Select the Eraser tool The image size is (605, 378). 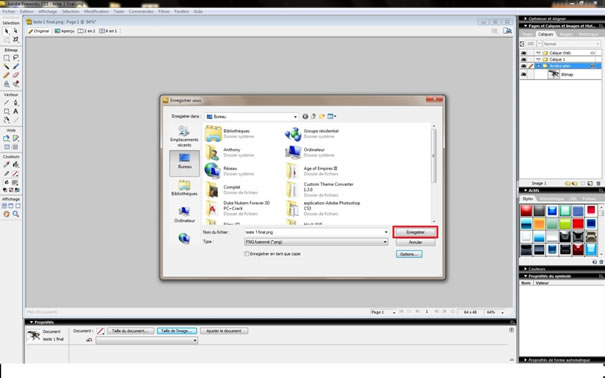pos(15,75)
